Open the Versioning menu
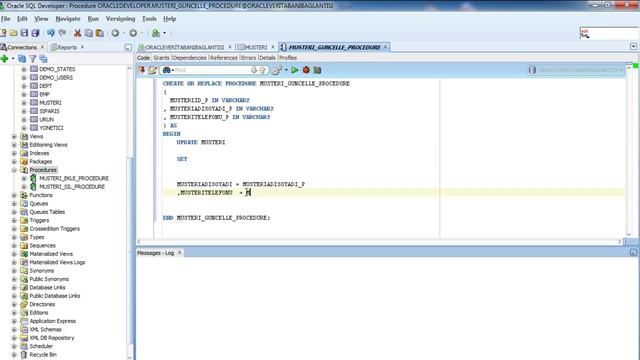Image resolution: width=640 pixels, height=360 pixels. (120, 19)
